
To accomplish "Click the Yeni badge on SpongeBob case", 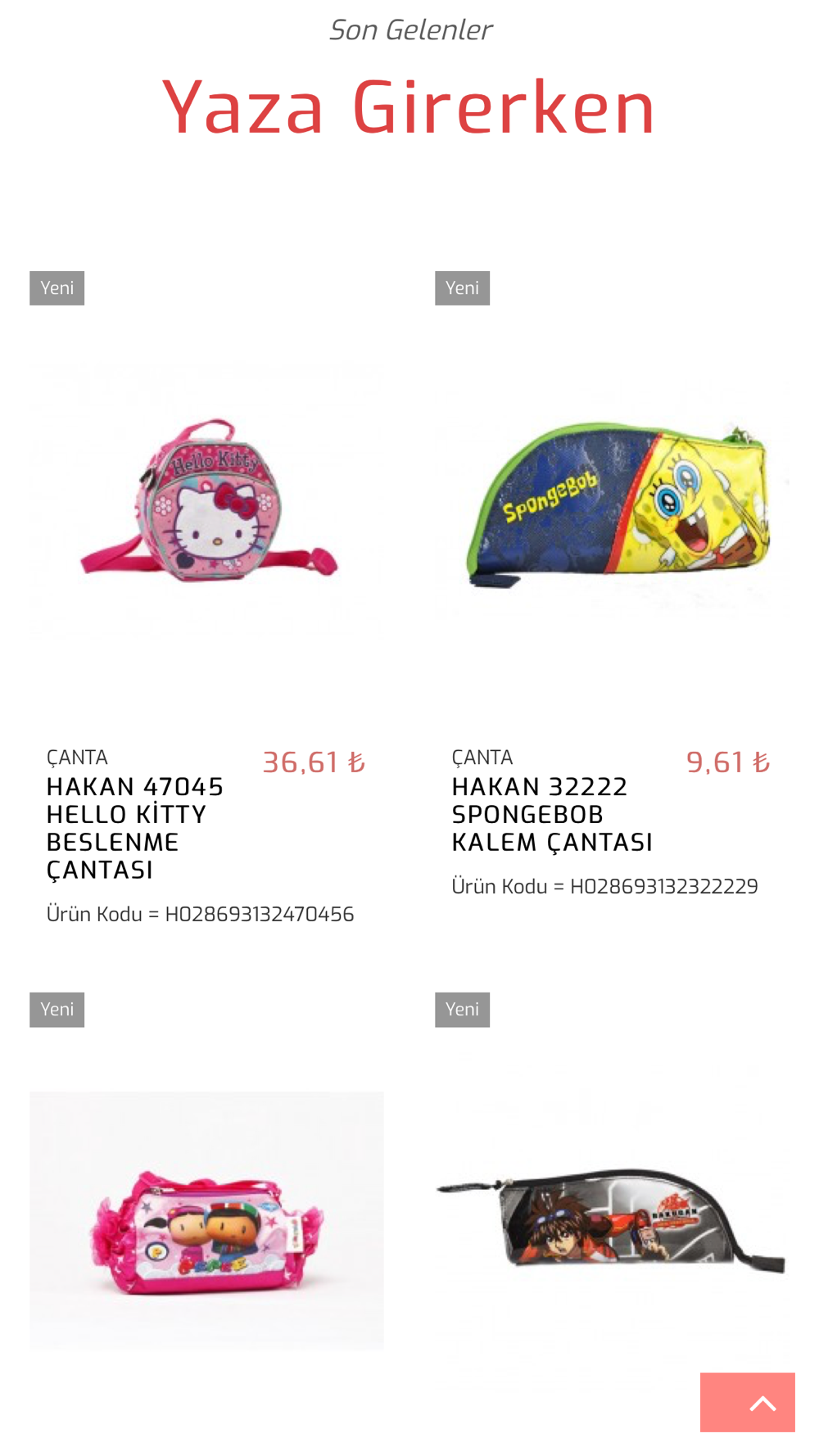I will click(x=462, y=288).
